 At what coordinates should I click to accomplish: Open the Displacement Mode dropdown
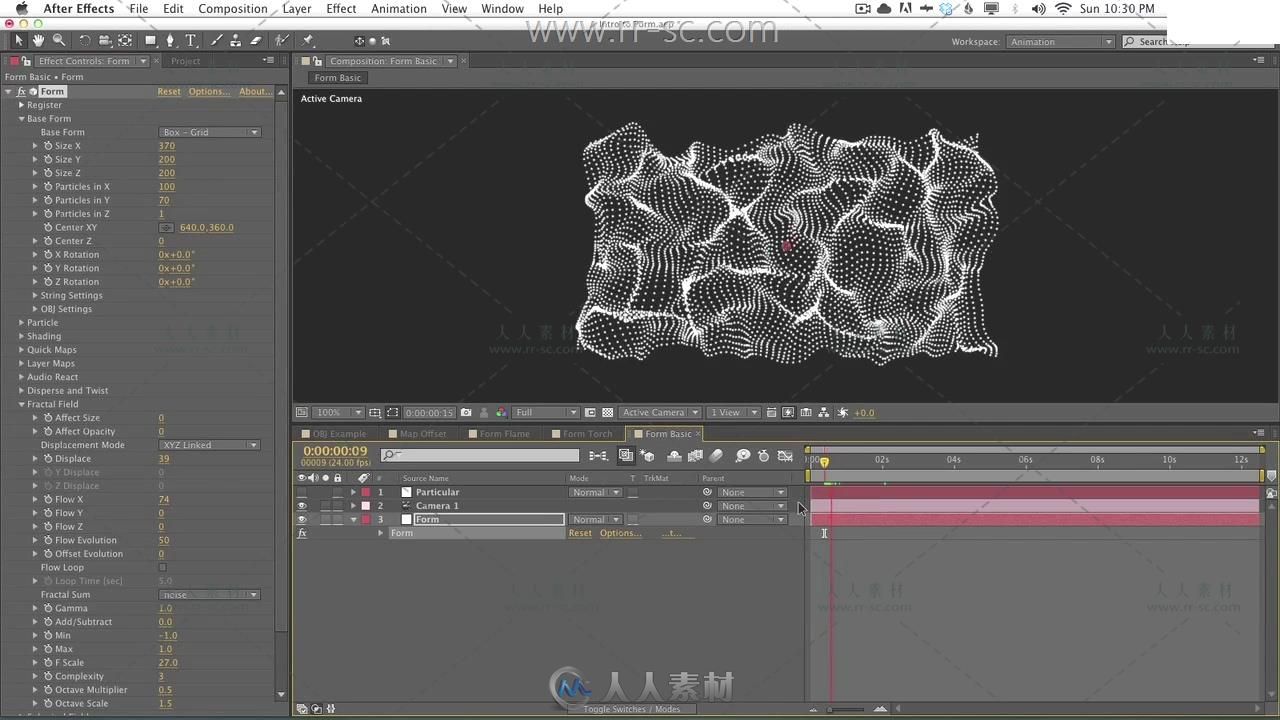coord(210,445)
